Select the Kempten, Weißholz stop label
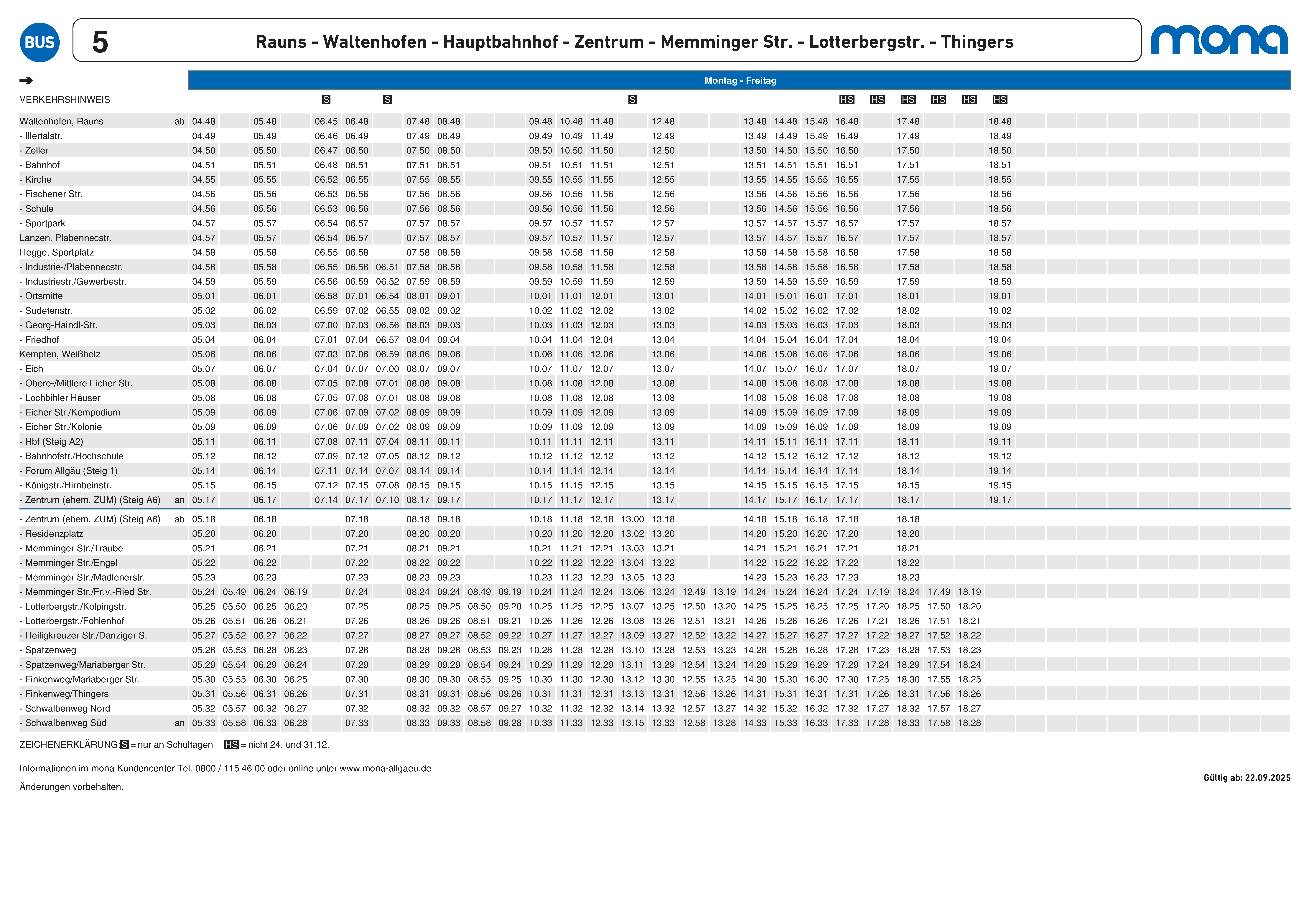This screenshot has height=924, width=1309. coord(60,354)
